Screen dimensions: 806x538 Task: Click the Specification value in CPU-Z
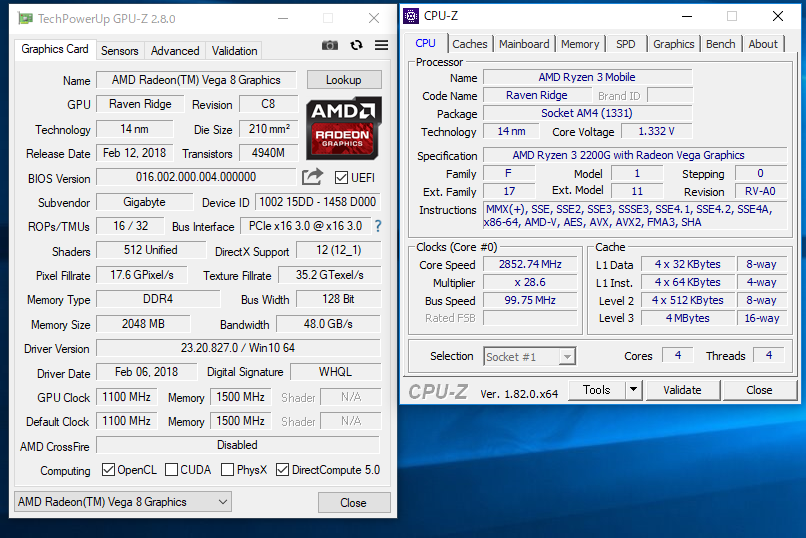coord(635,155)
